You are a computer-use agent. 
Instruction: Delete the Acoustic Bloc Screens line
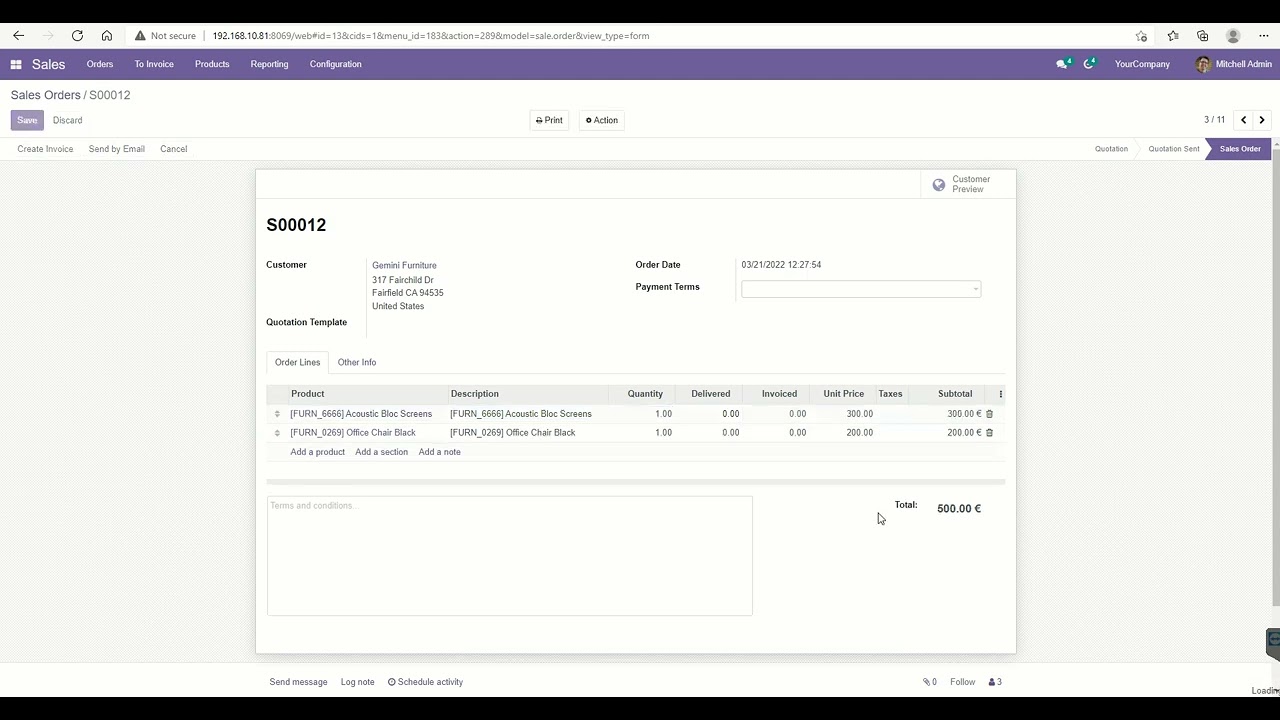click(990, 414)
